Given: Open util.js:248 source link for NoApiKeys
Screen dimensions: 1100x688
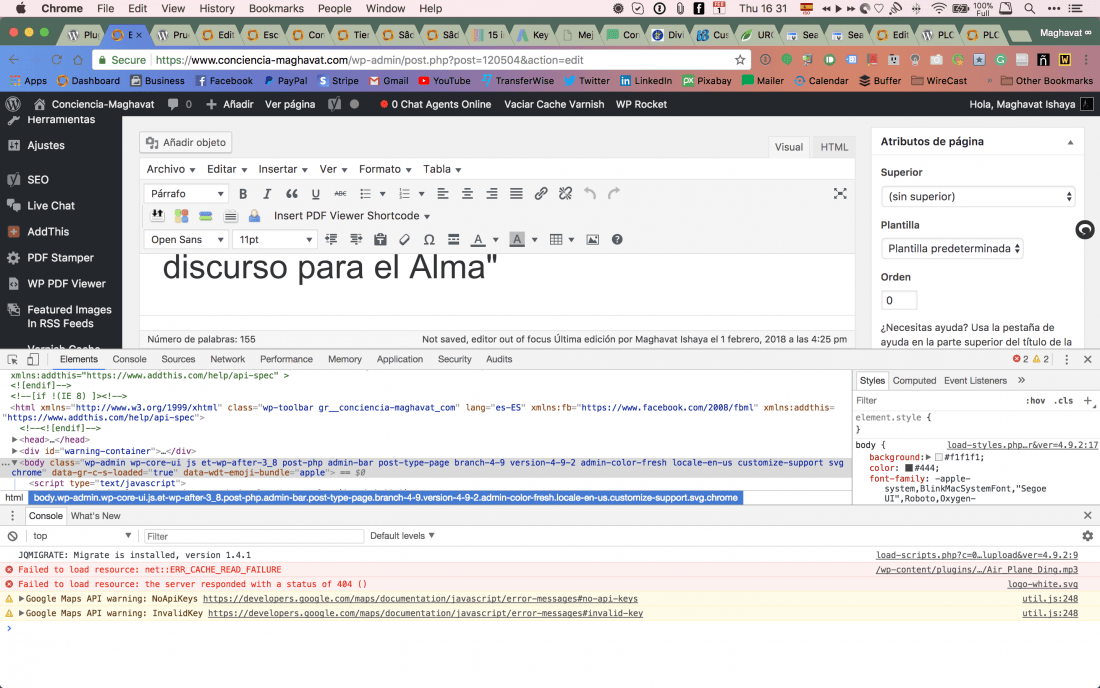Looking at the screenshot, I should [1049, 599].
